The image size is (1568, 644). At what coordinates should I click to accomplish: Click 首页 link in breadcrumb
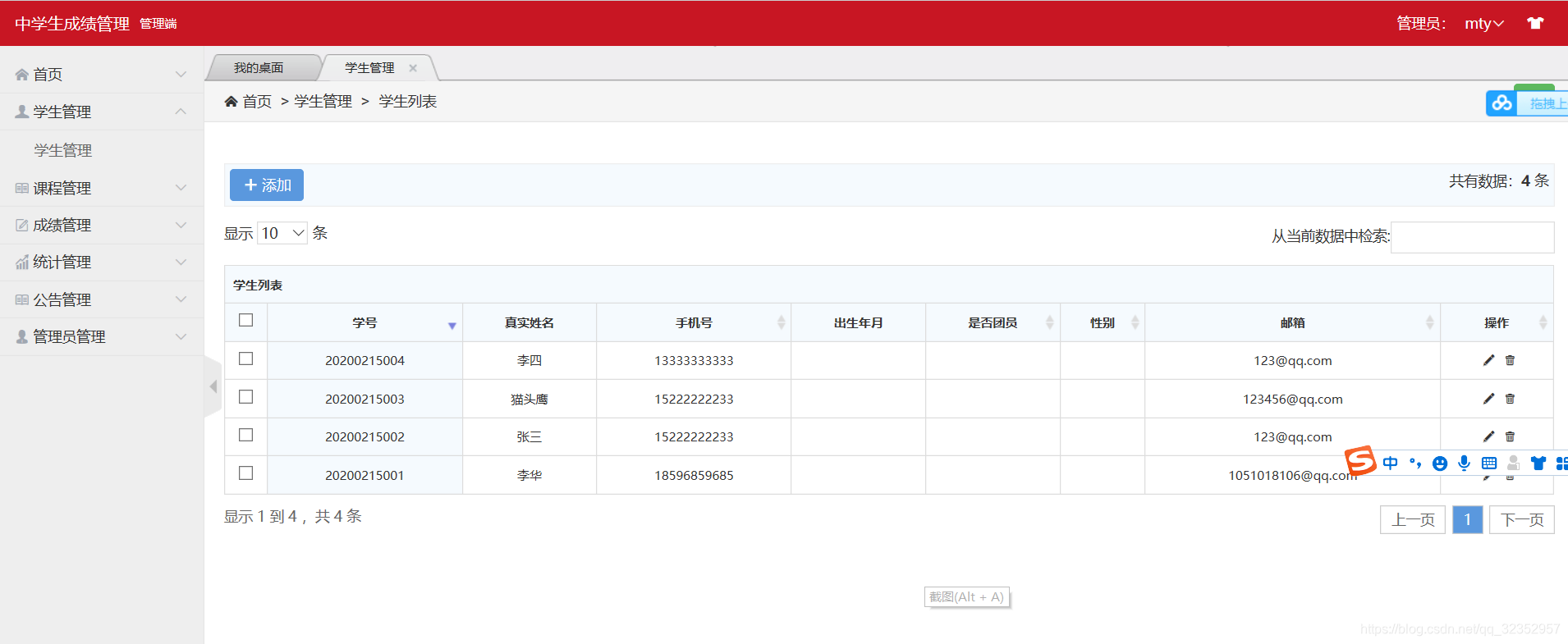[257, 102]
